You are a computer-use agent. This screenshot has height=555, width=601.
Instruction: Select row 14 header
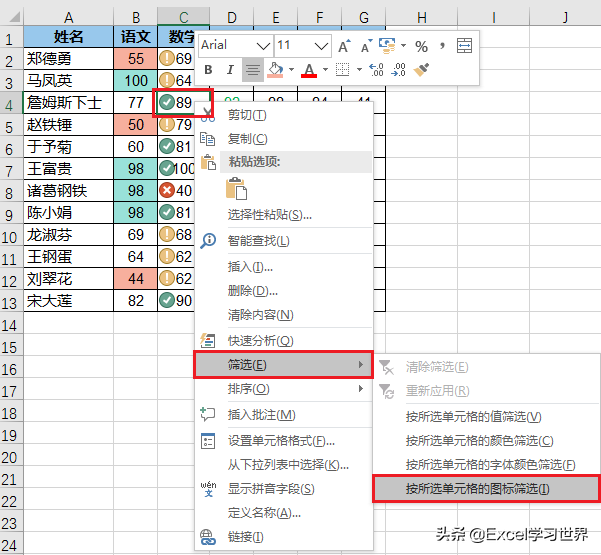[9, 325]
